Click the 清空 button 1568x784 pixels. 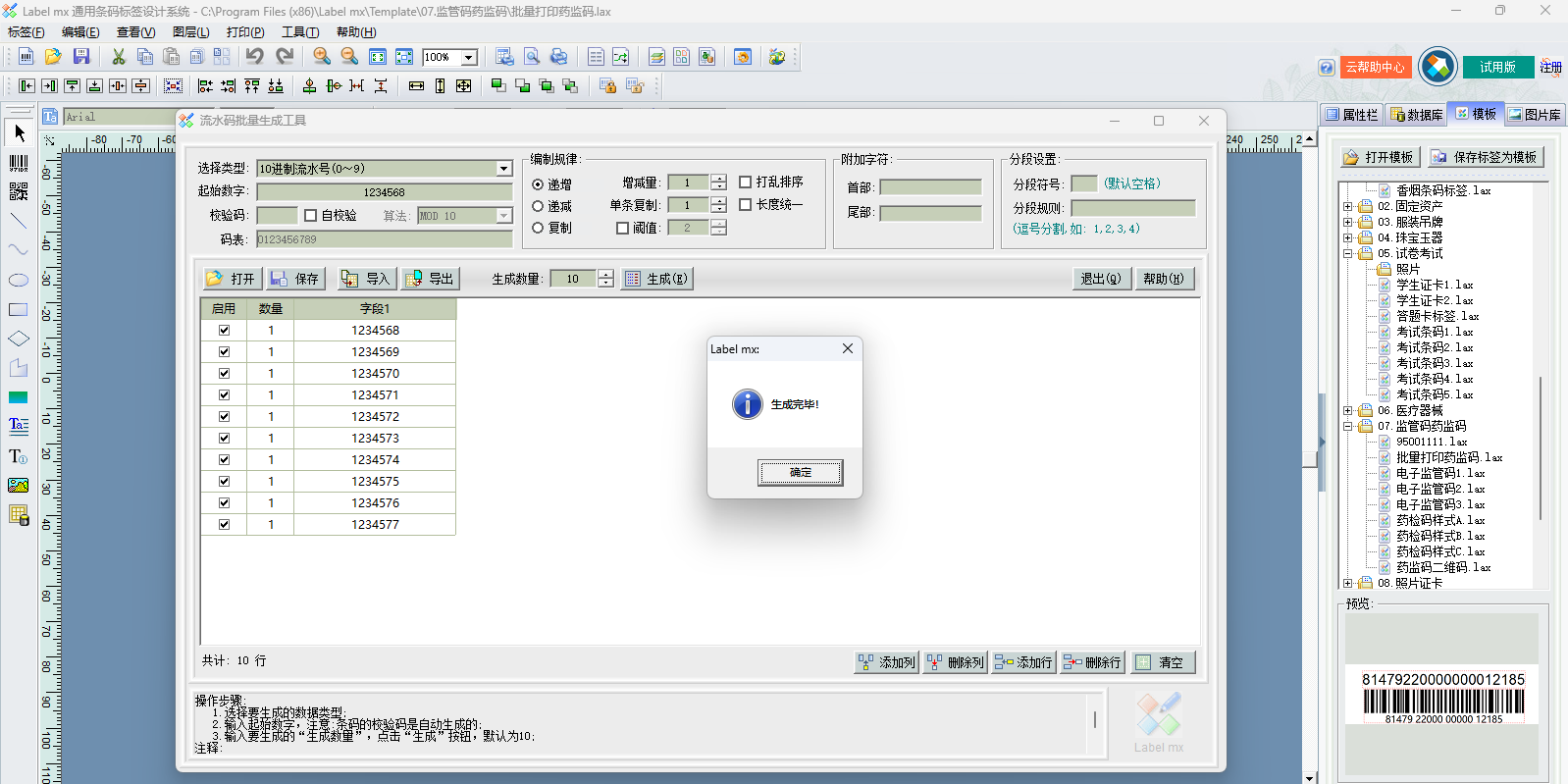[1163, 663]
